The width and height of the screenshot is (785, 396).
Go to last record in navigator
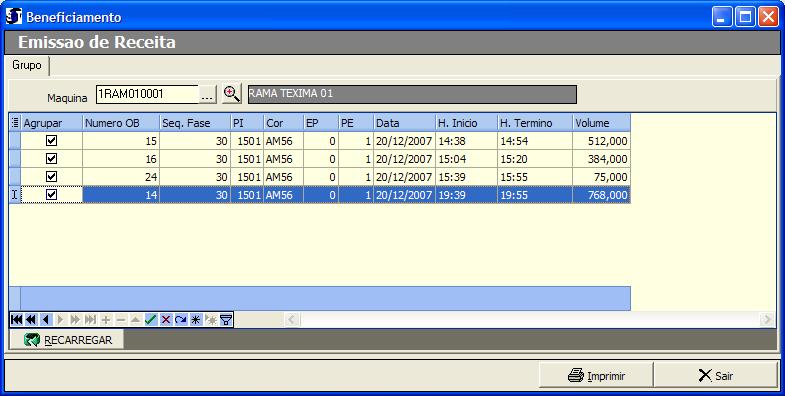tap(91, 320)
